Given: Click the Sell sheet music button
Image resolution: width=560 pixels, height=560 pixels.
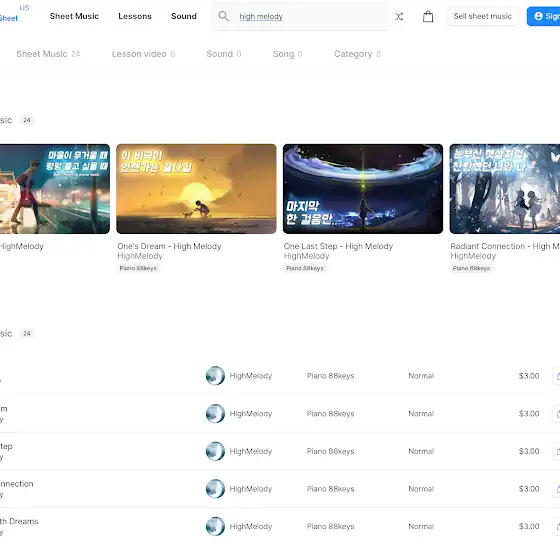Looking at the screenshot, I should [x=482, y=16].
